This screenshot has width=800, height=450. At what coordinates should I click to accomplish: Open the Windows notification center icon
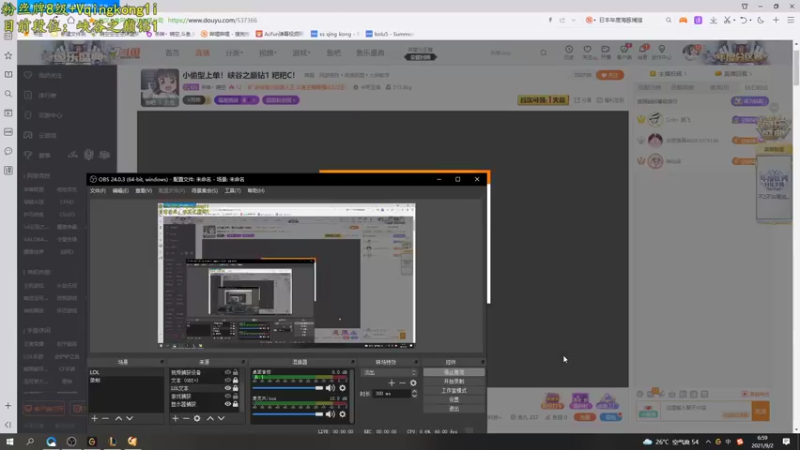[x=787, y=441]
